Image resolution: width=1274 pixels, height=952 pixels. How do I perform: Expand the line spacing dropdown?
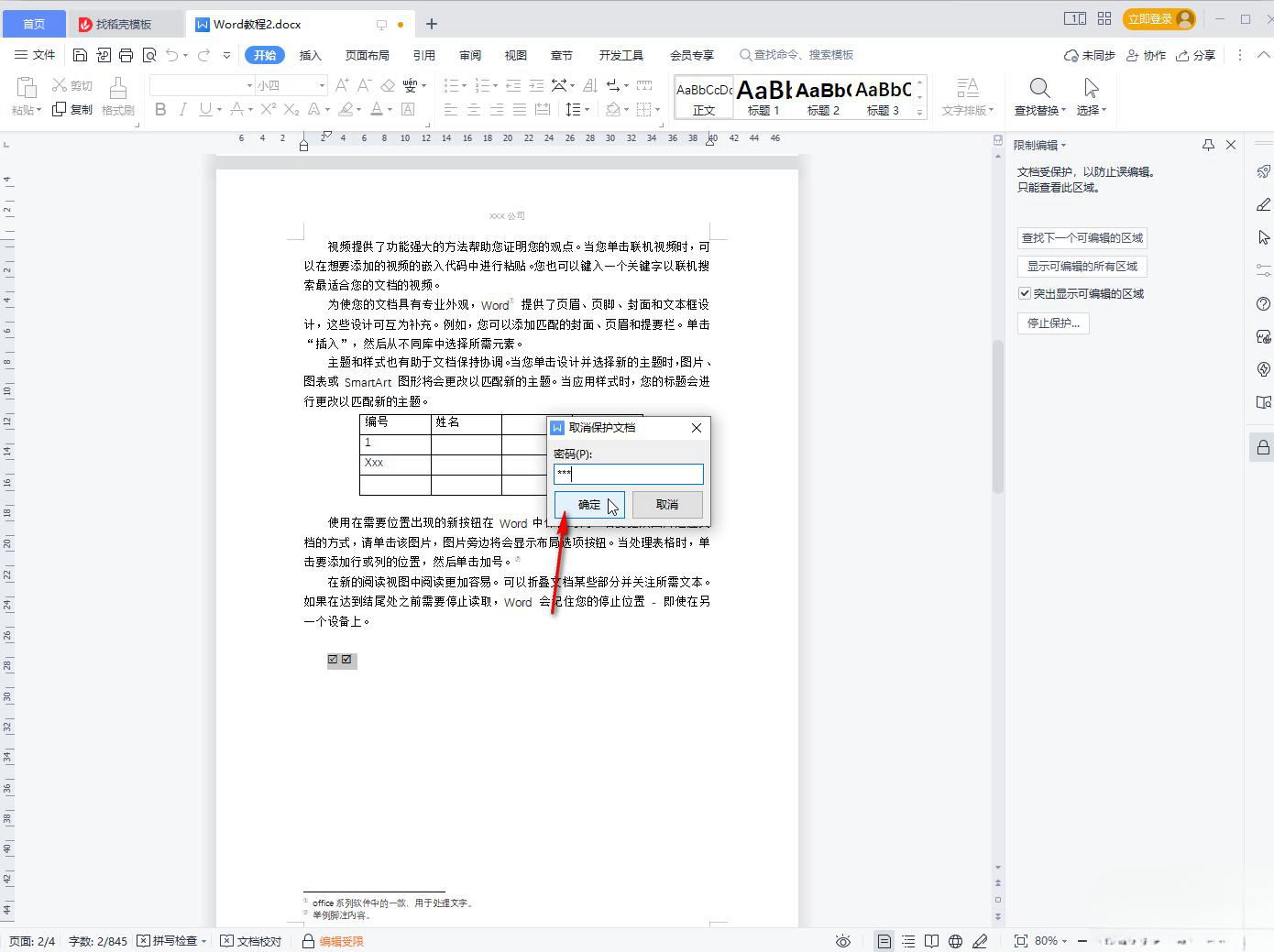(x=587, y=109)
